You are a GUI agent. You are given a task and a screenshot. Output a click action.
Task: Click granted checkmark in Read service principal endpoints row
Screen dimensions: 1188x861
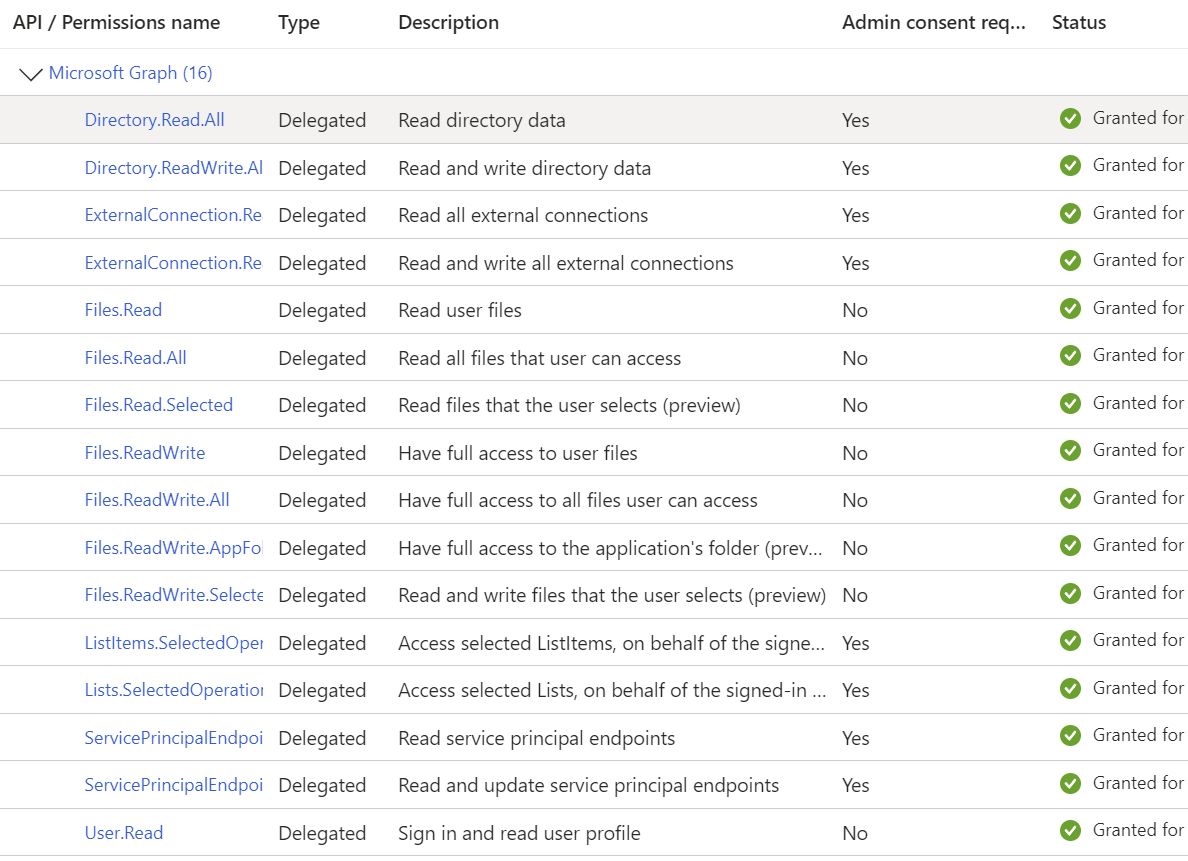[x=1071, y=735]
